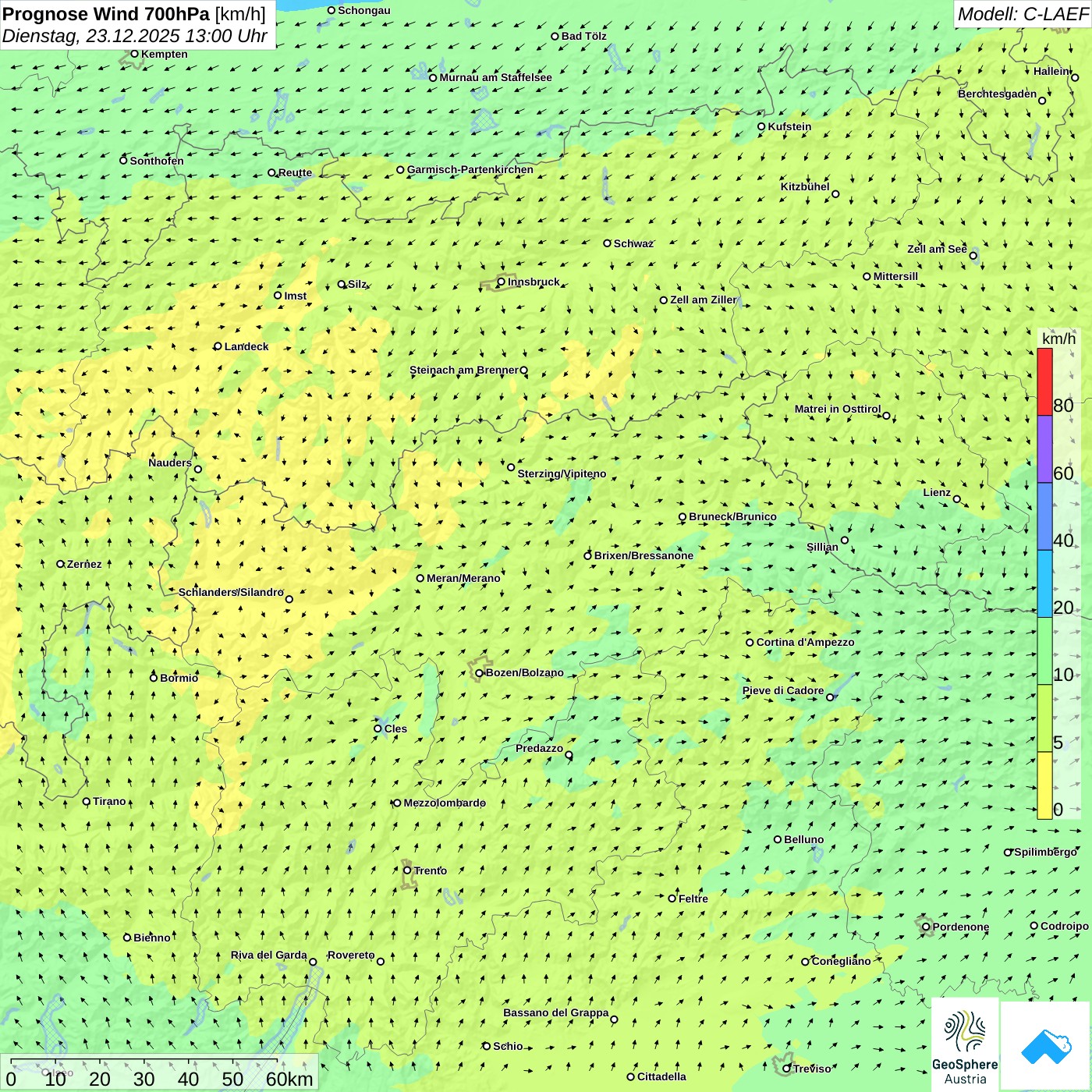
Task: Click the Cles label
Action: [x=395, y=729]
